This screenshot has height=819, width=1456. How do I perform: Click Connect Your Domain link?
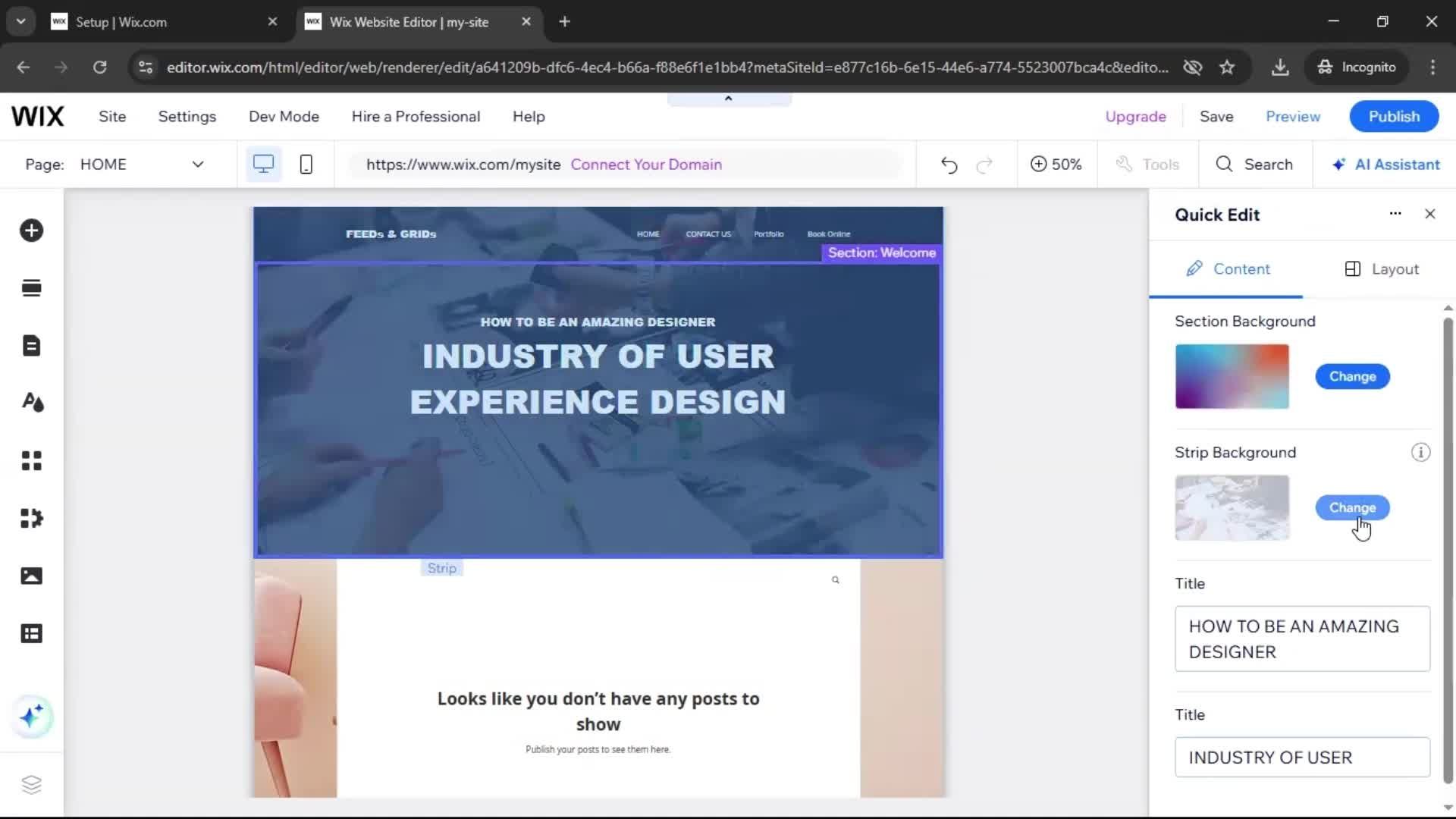click(646, 165)
